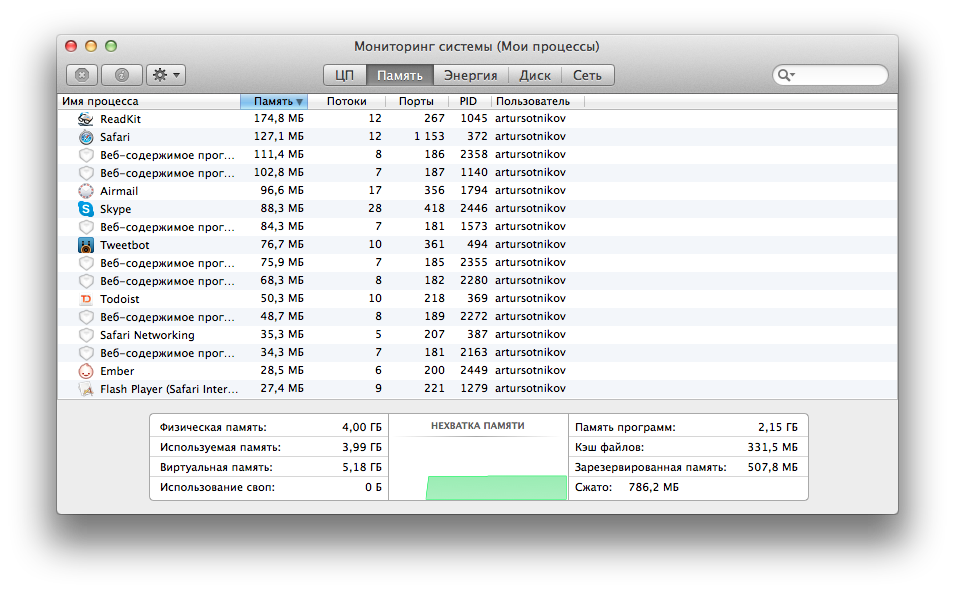Click the 174,8 МБ memory value
Image resolution: width=955 pixels, height=593 pixels.
pos(279,118)
